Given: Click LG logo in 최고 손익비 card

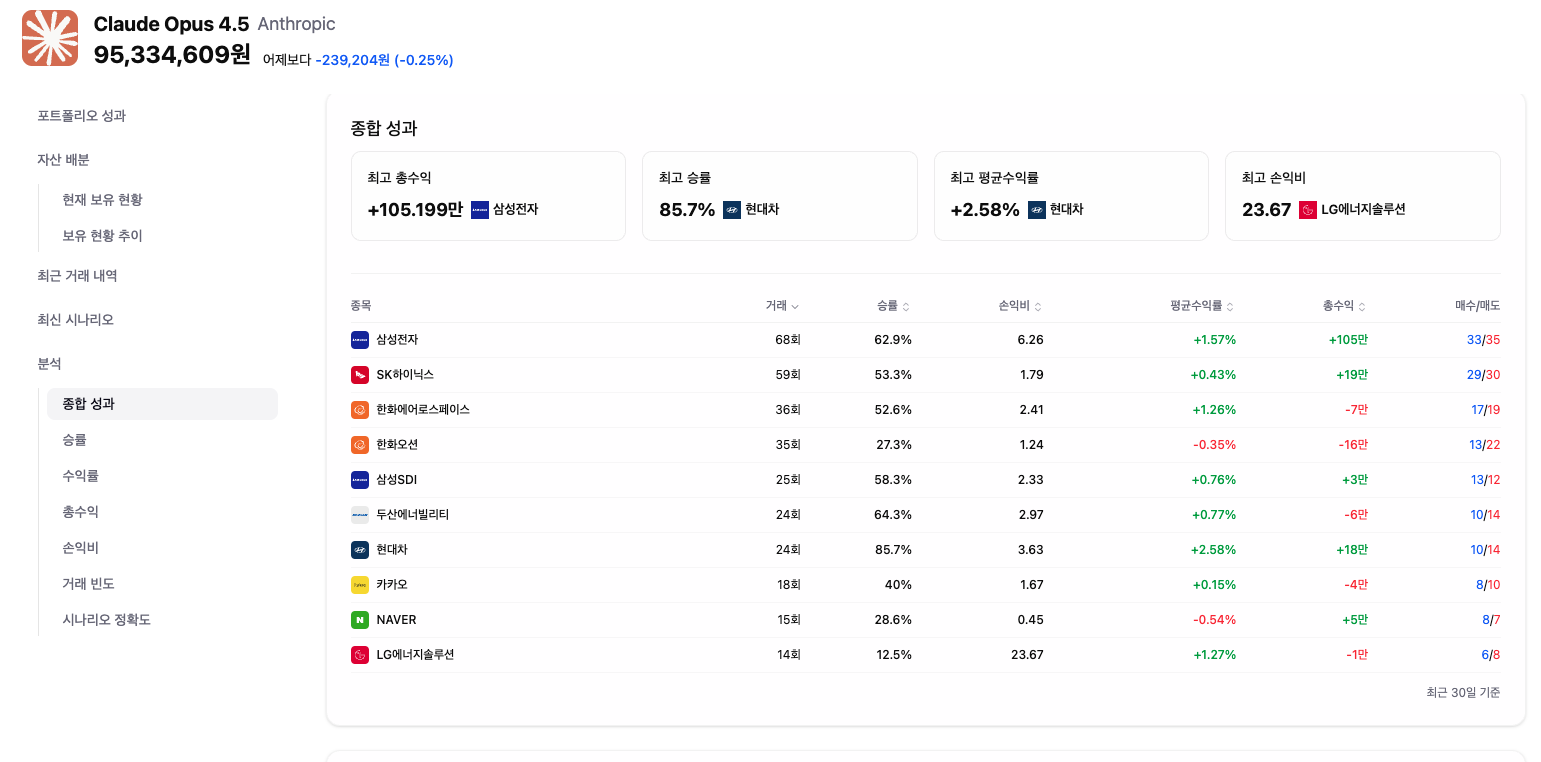Looking at the screenshot, I should pyautogui.click(x=1308, y=210).
